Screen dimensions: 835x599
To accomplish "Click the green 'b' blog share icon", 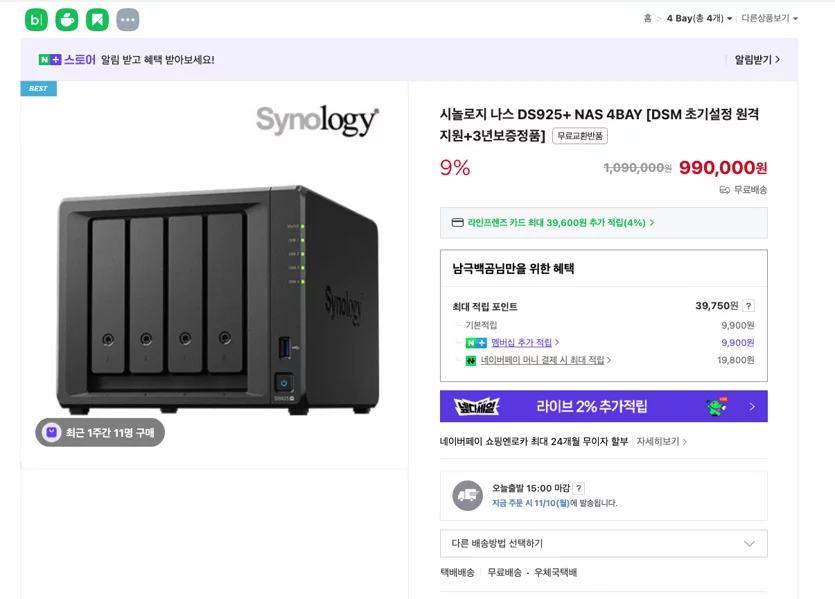I will point(36,20).
